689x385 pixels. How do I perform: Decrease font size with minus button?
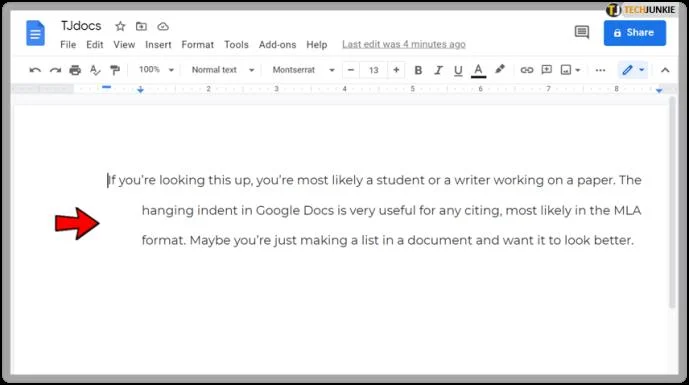click(351, 70)
